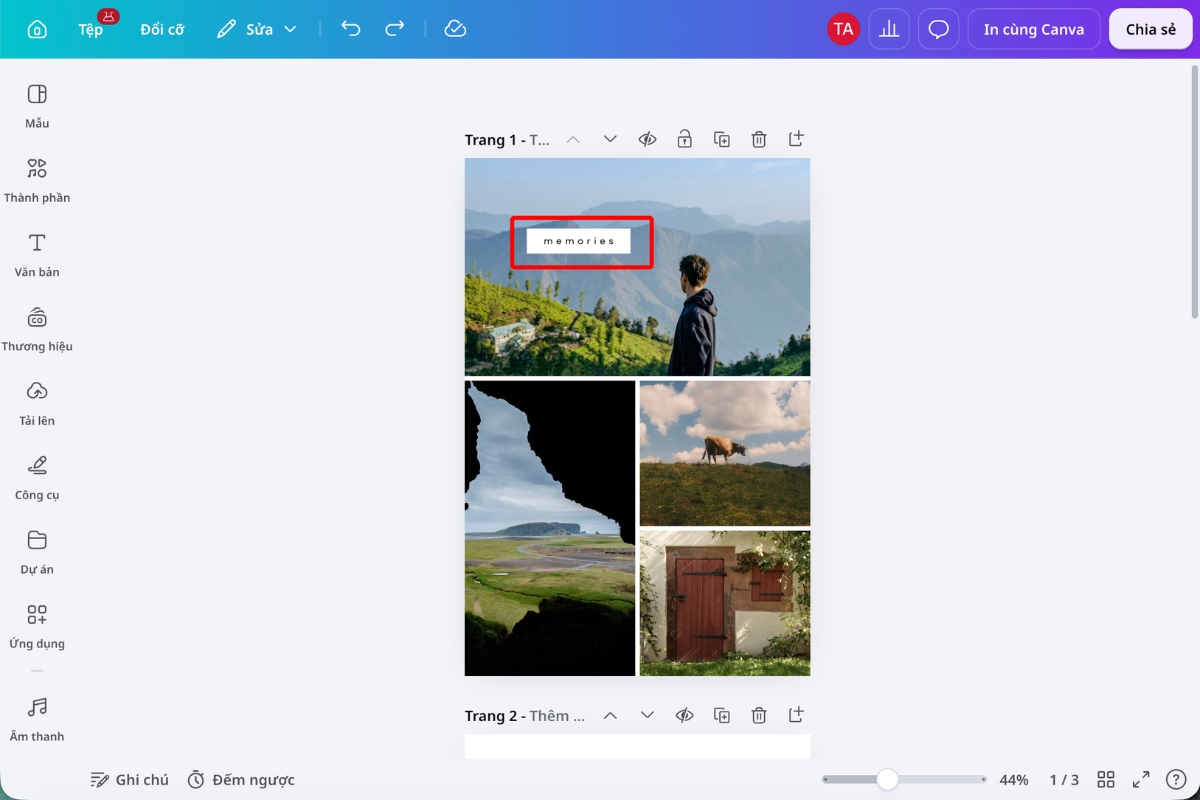Open Ghi chú notes
The width and height of the screenshot is (1200, 800).
pyautogui.click(x=130, y=779)
